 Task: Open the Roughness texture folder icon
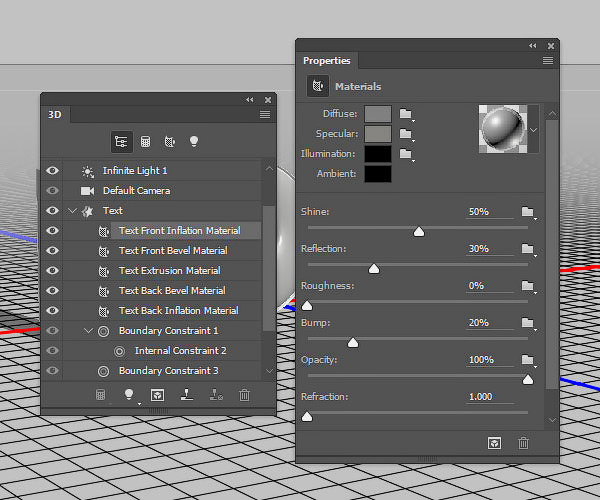coord(528,286)
